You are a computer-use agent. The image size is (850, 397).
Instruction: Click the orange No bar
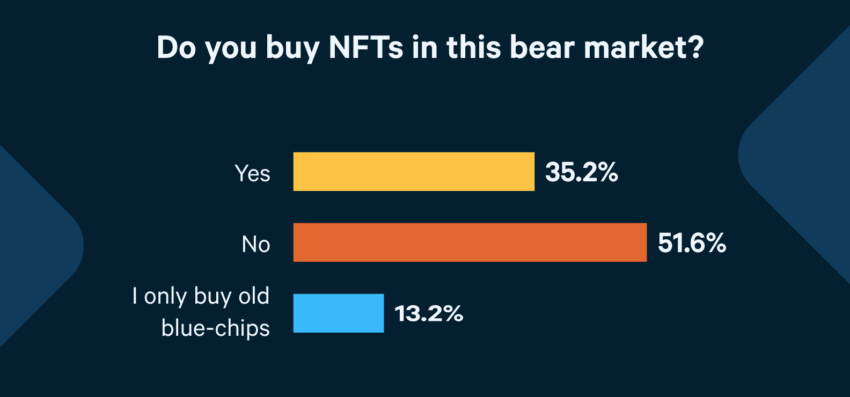pyautogui.click(x=470, y=242)
